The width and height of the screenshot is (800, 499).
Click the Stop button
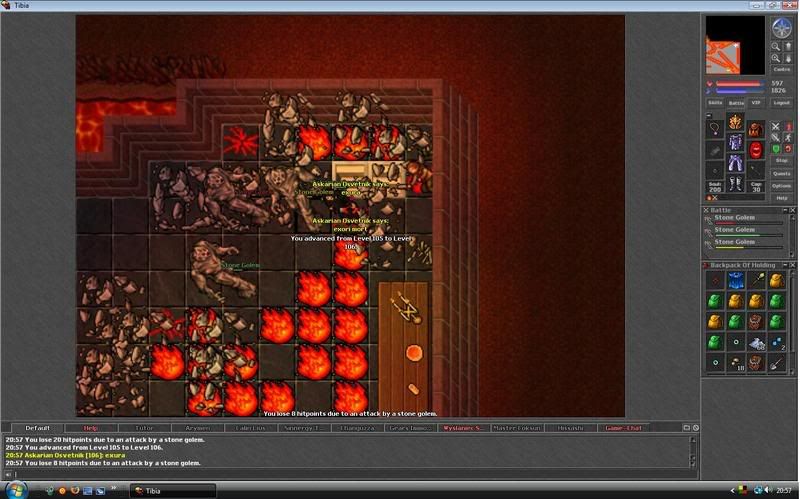point(781,161)
